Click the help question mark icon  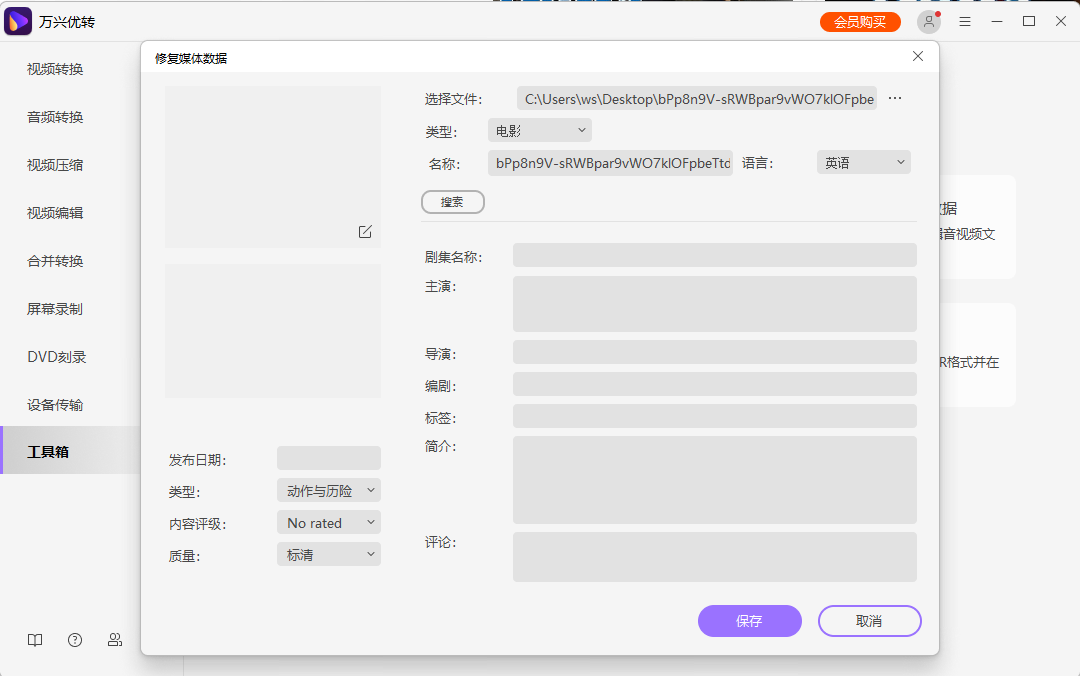pos(75,640)
